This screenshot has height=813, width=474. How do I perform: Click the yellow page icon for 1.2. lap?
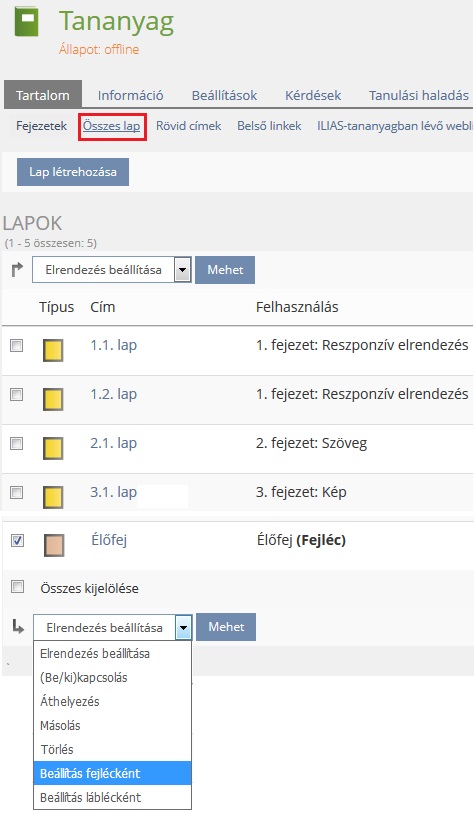tap(53, 399)
